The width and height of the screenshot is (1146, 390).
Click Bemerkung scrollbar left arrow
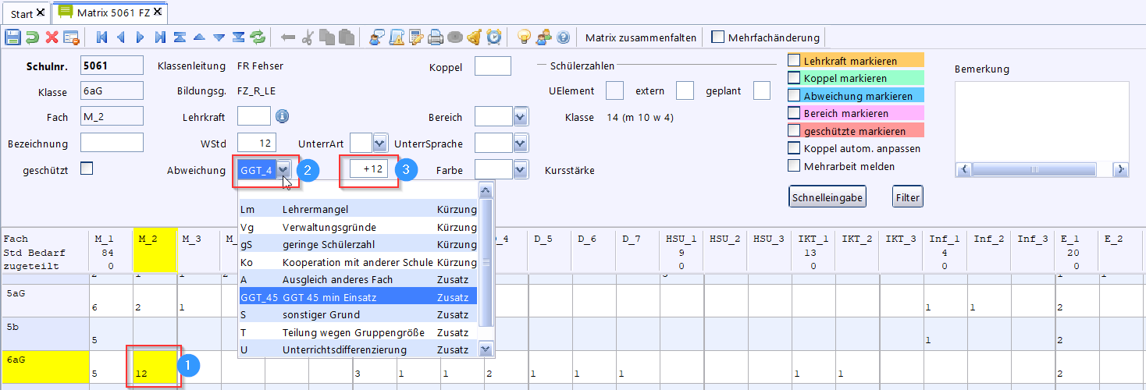coord(963,169)
